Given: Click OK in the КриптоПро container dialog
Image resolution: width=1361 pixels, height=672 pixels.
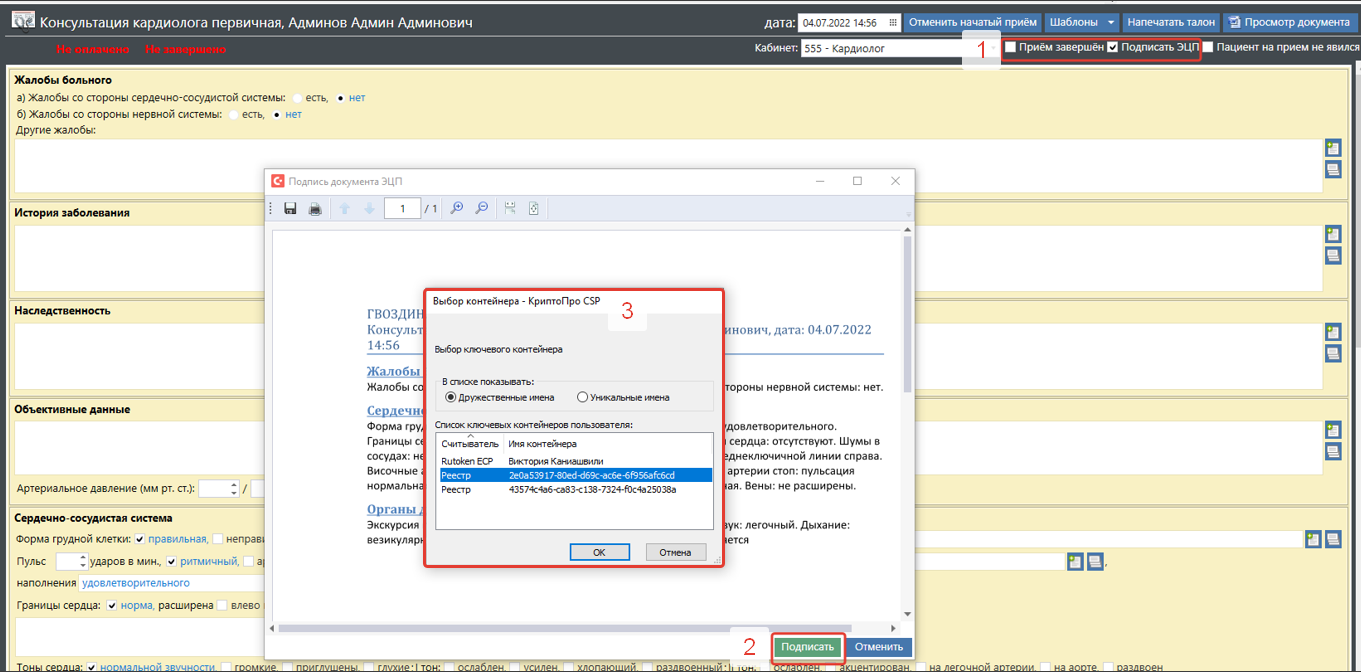Looking at the screenshot, I should tap(599, 552).
